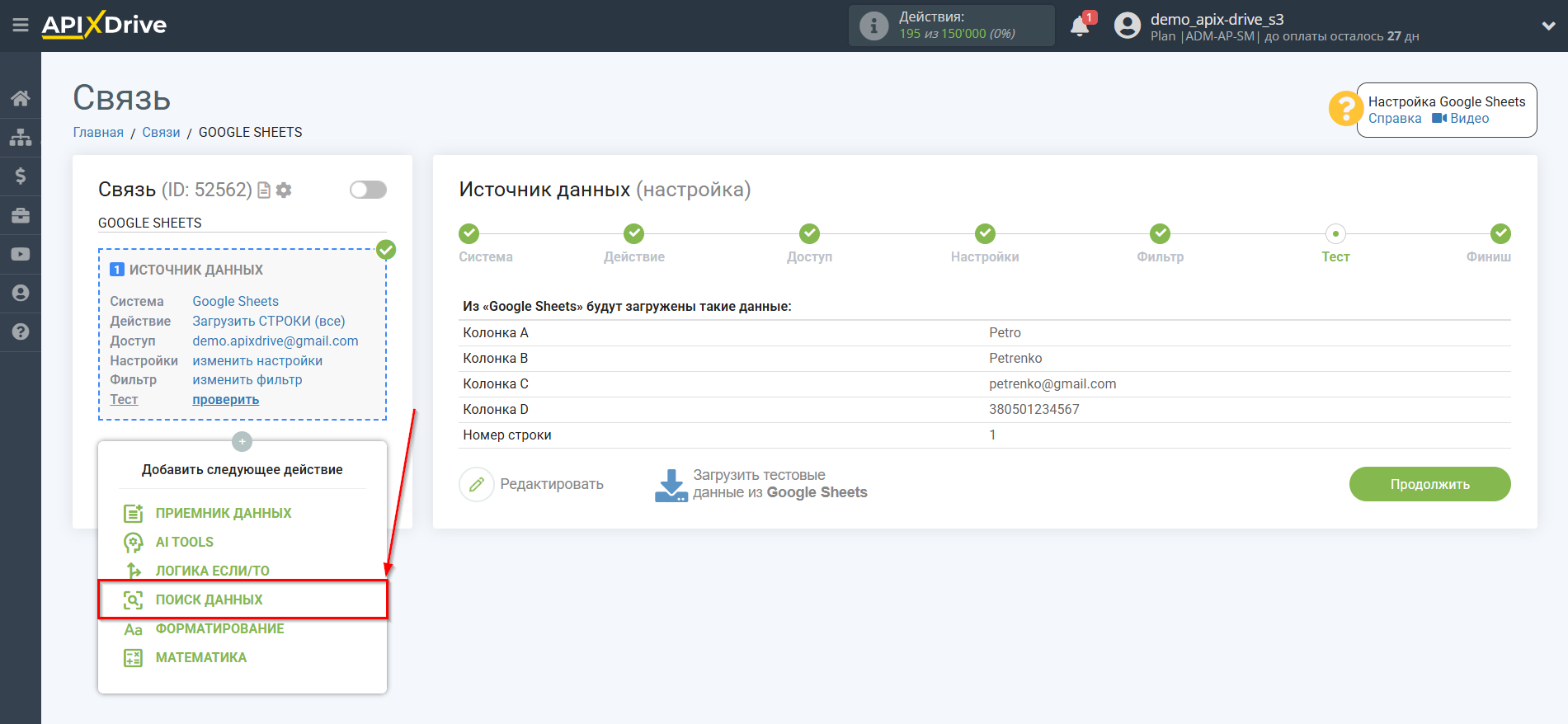Click Загрузить тестовые данные download button

click(x=761, y=484)
